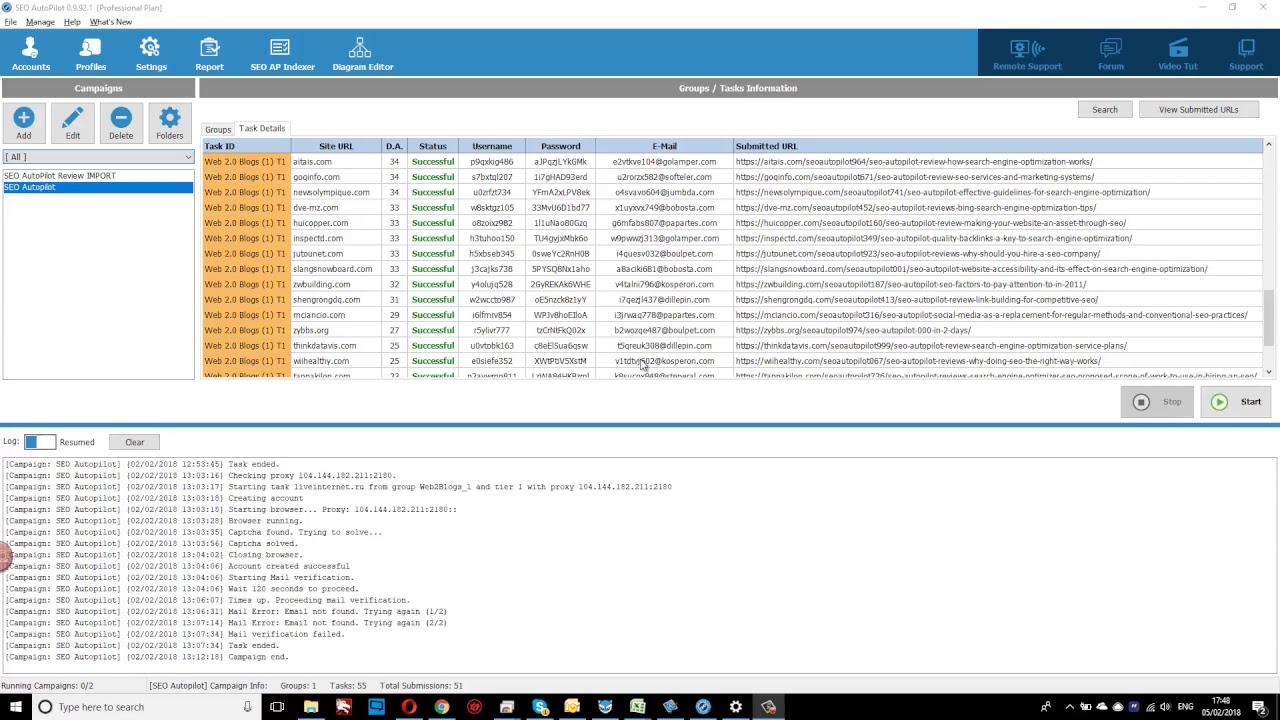Select the newsolympique.com site cell

(336, 192)
